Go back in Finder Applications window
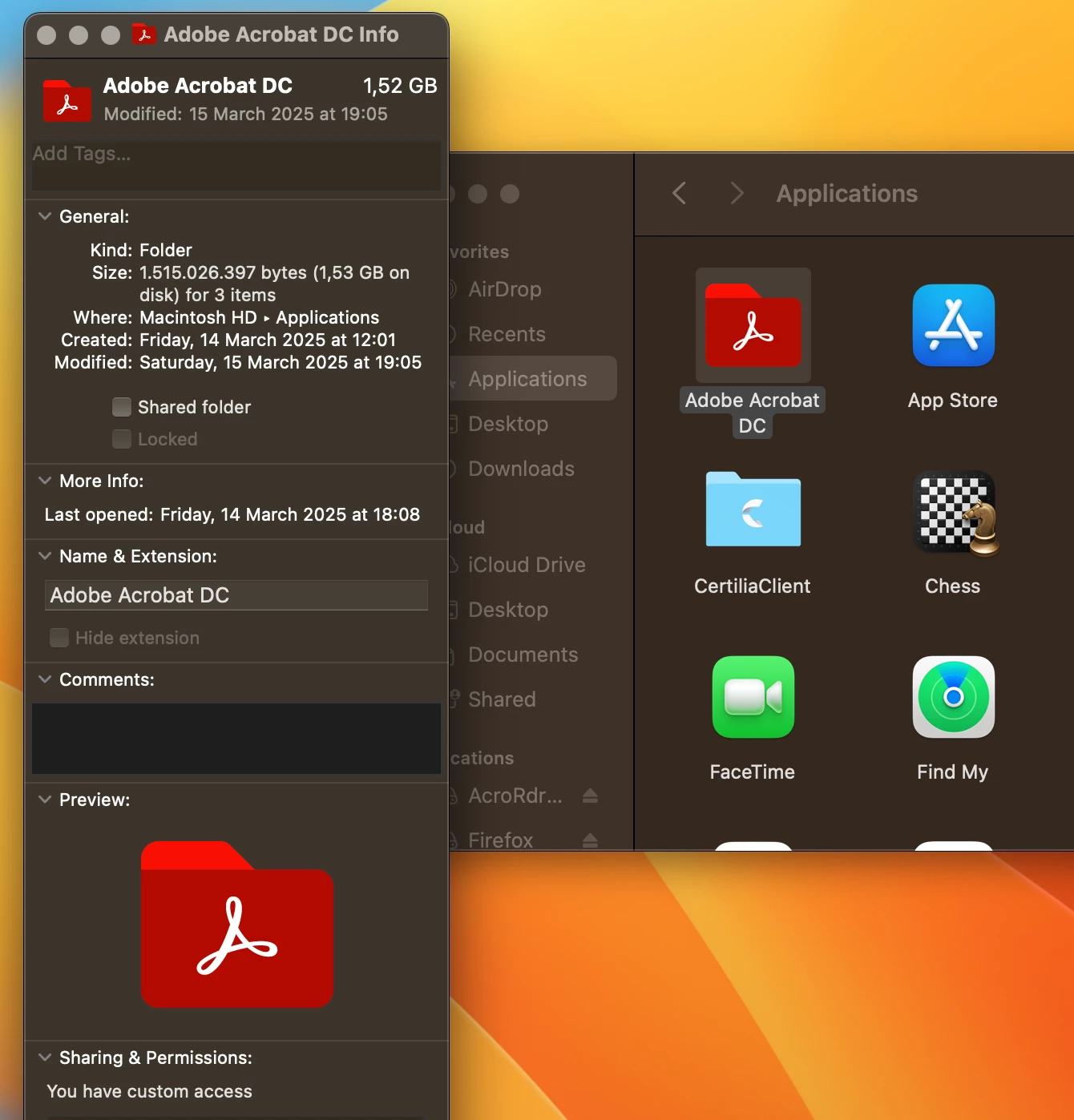 coord(679,193)
